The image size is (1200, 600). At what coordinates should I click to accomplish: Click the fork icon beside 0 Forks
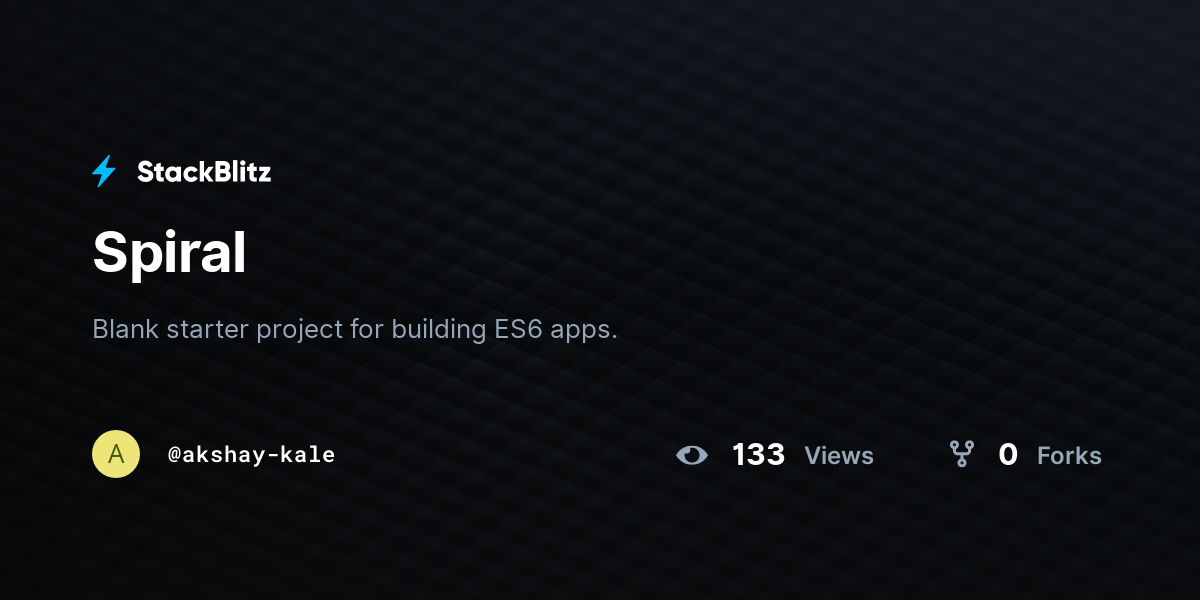962,455
